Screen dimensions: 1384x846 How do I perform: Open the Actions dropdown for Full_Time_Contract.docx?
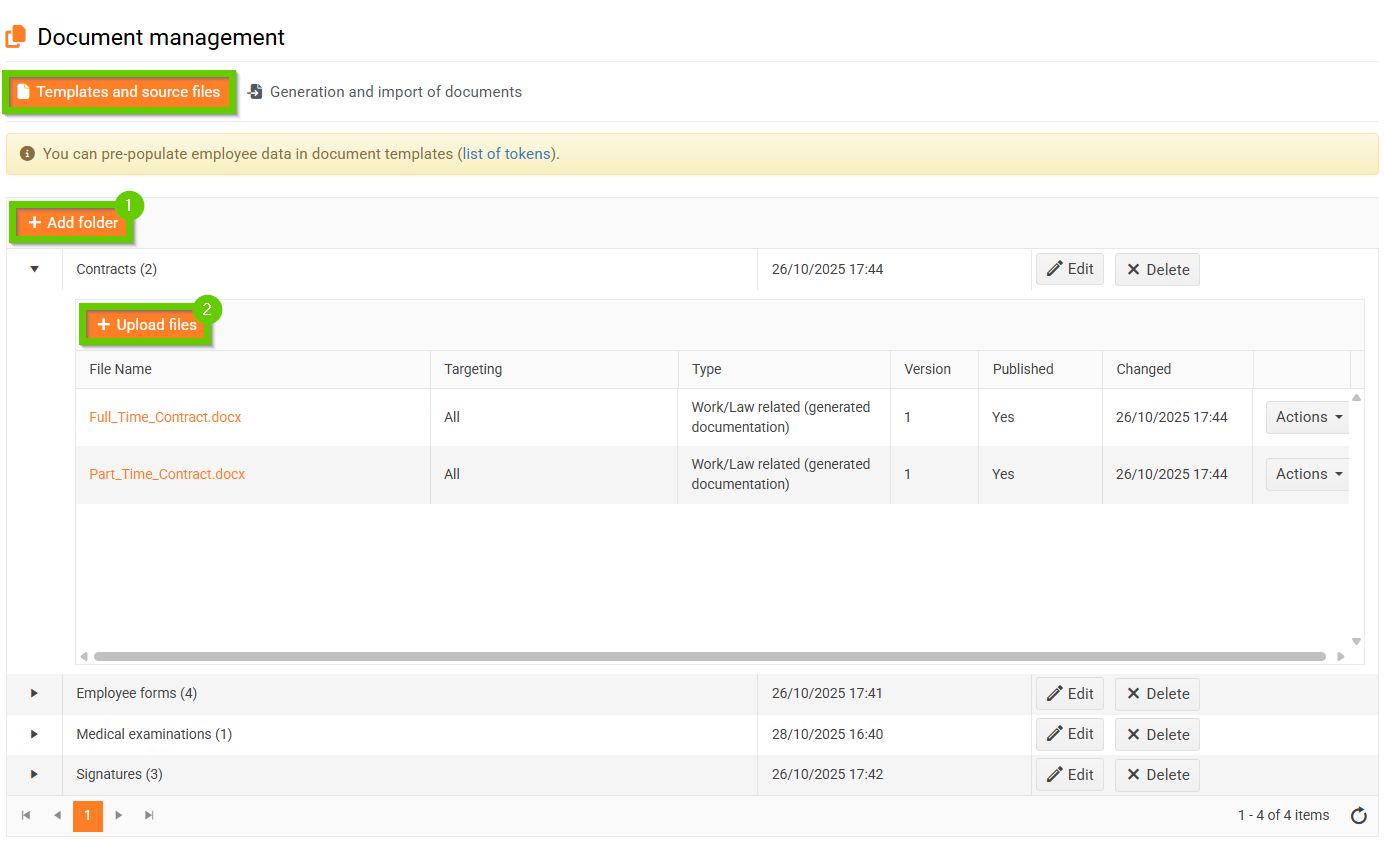(1309, 417)
